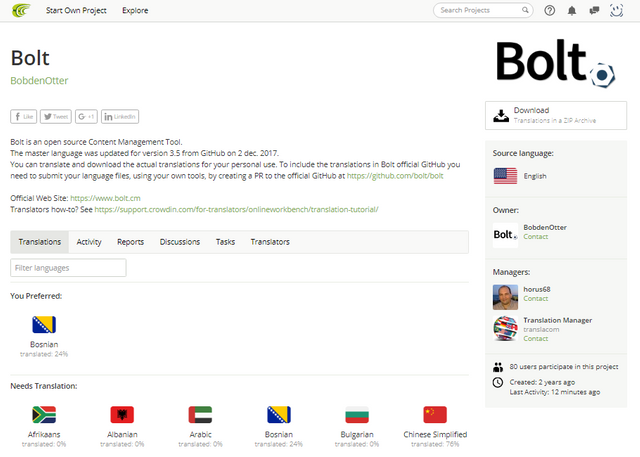Click the users participate people icon

pos(498,367)
